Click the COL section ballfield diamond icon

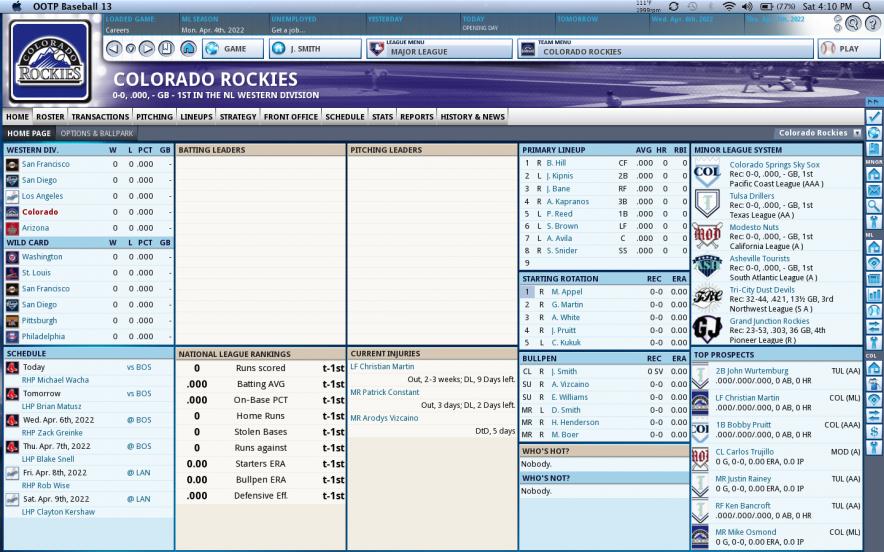coord(873,400)
